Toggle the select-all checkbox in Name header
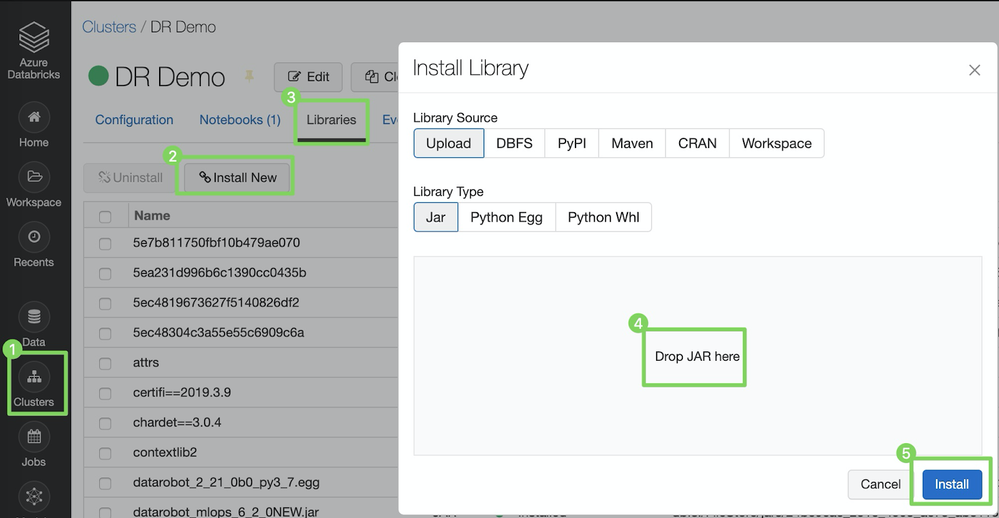This screenshot has width=999, height=518. (x=105, y=217)
